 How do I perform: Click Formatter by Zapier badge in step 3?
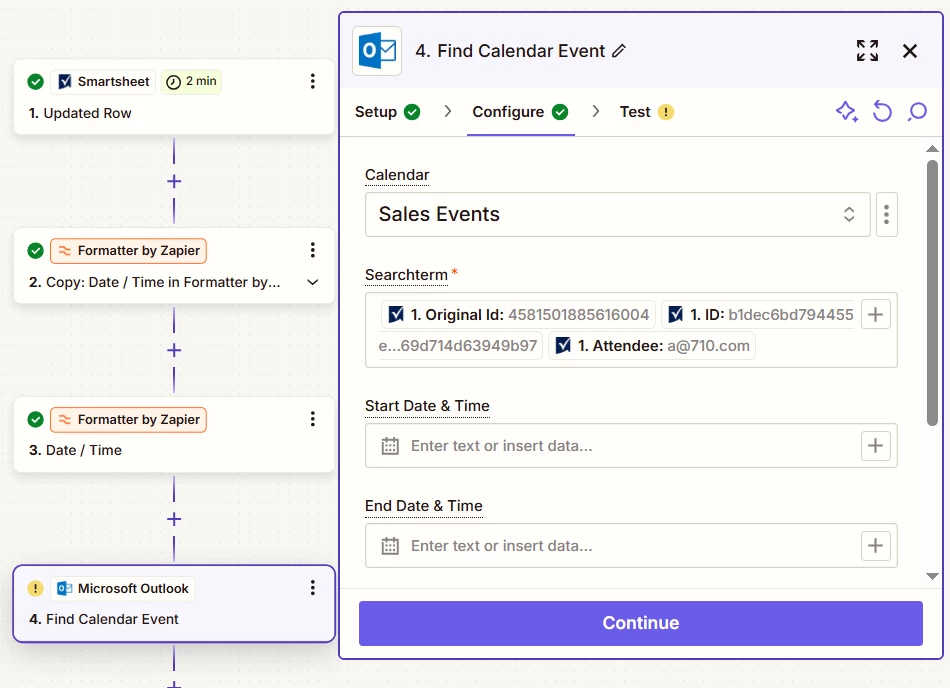click(x=128, y=420)
